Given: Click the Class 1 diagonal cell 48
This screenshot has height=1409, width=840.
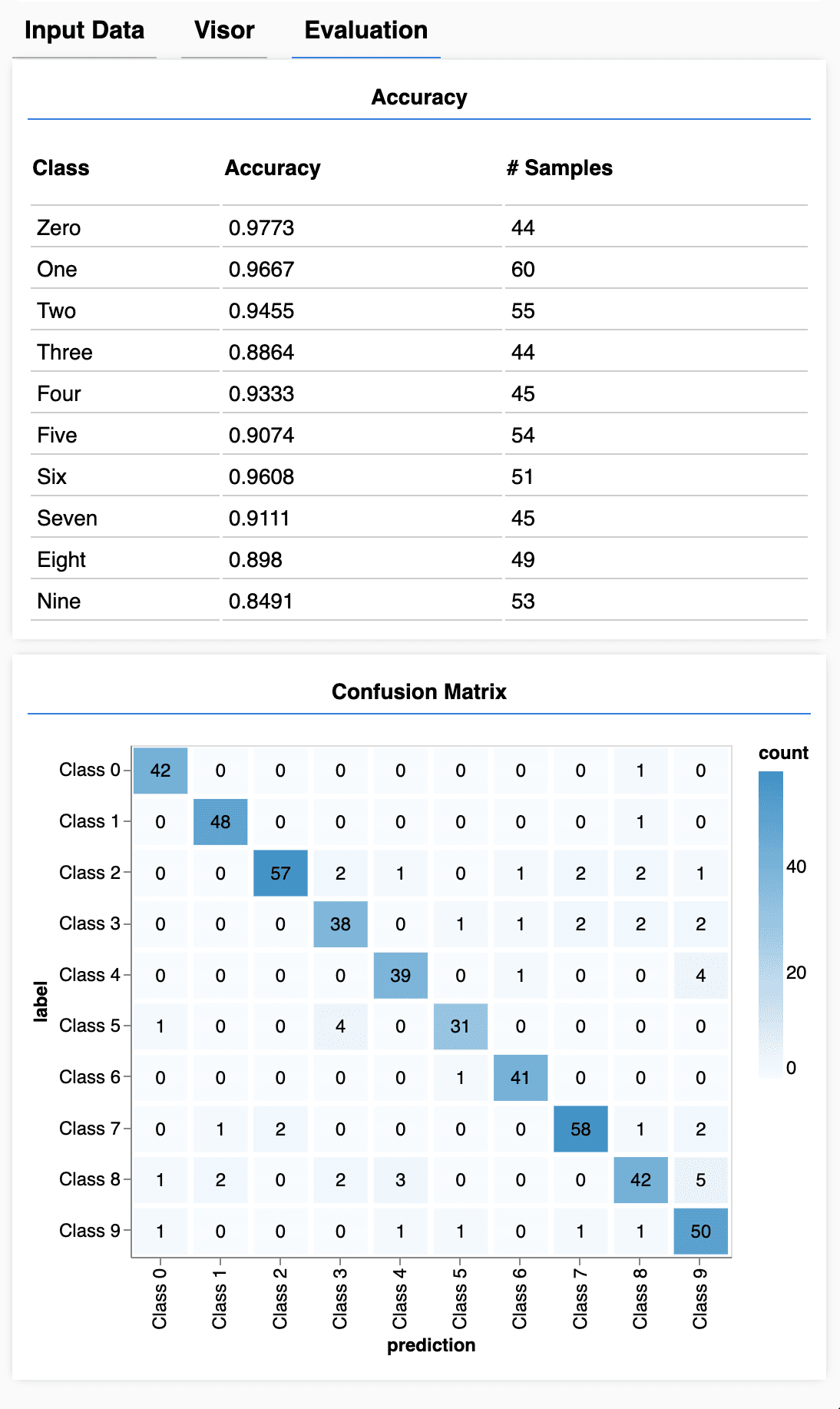Looking at the screenshot, I should 220,822.
